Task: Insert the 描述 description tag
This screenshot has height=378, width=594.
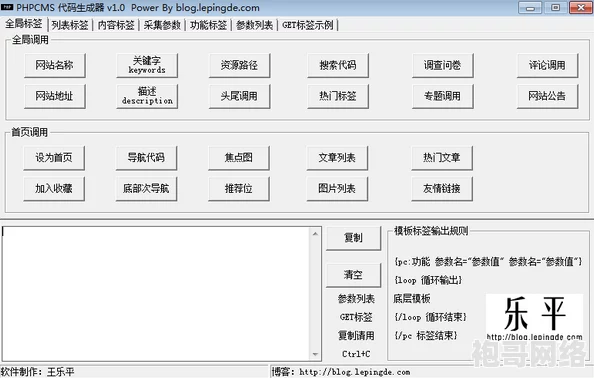Action: [x=147, y=96]
